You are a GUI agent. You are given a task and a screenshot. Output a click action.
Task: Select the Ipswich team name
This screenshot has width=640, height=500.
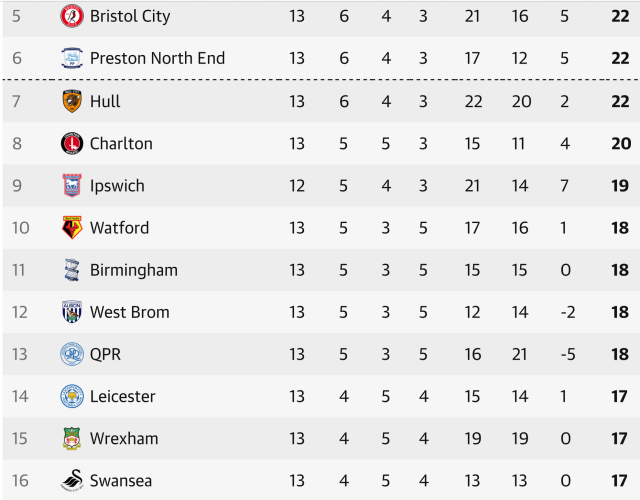click(117, 185)
